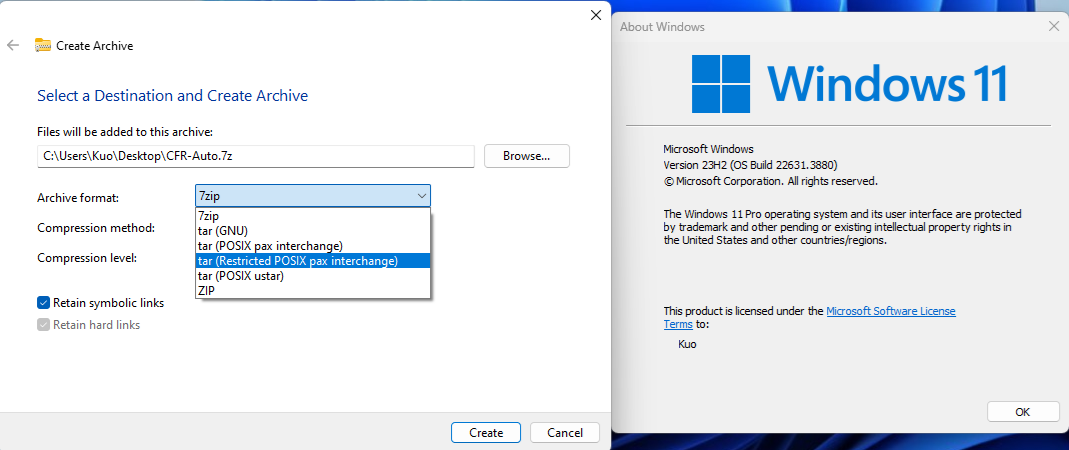Click the Version 23H2 OS Build text
This screenshot has height=450, width=1069.
[x=750, y=165]
